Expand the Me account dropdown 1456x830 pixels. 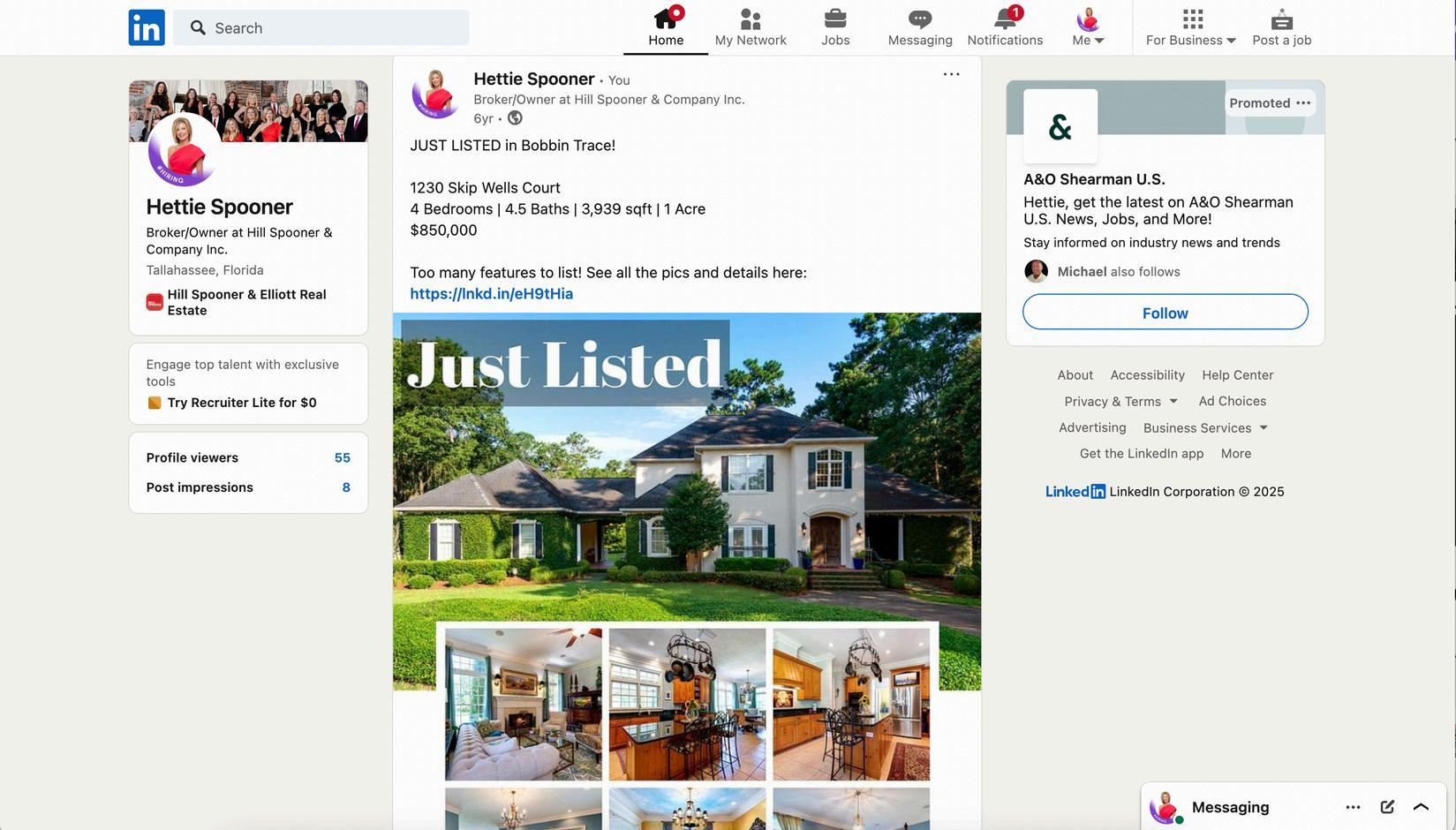(1088, 27)
